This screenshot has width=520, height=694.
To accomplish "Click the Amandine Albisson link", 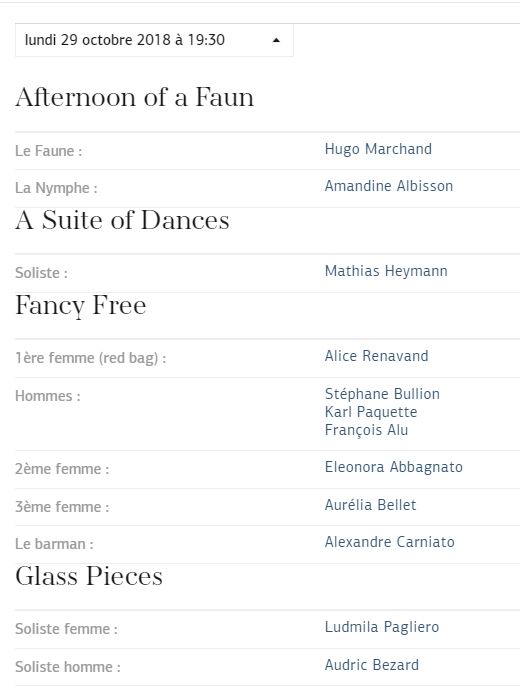I will pos(389,186).
